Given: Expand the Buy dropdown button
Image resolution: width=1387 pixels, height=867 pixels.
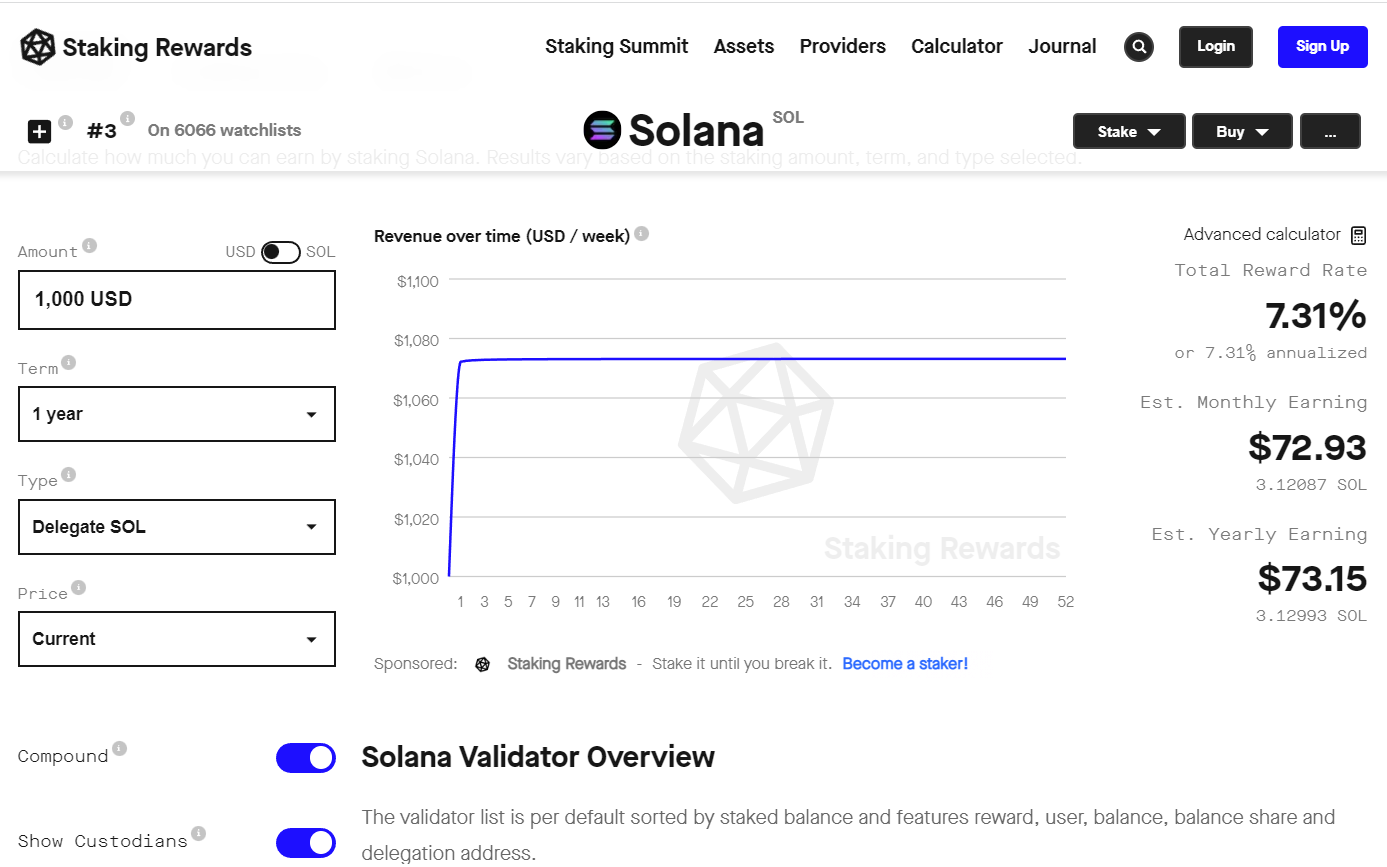Looking at the screenshot, I should [1242, 131].
